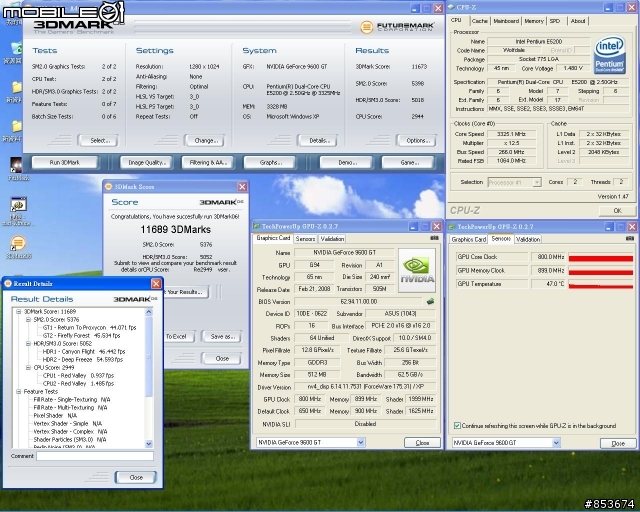Screen dimensions: 640x512
Task: Switch to the Memory tab in CPU-Z
Action: tap(534, 21)
